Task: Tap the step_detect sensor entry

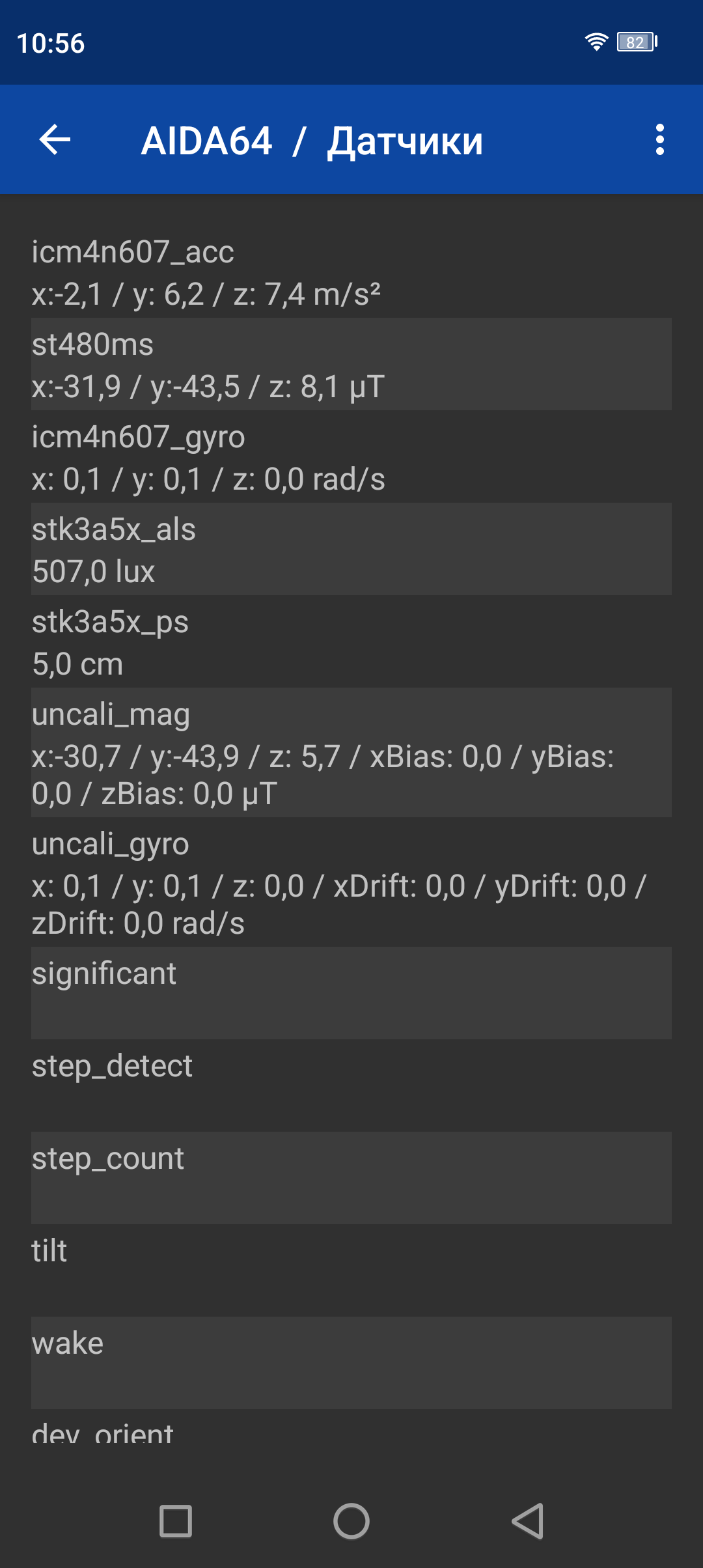Action: (x=351, y=1085)
